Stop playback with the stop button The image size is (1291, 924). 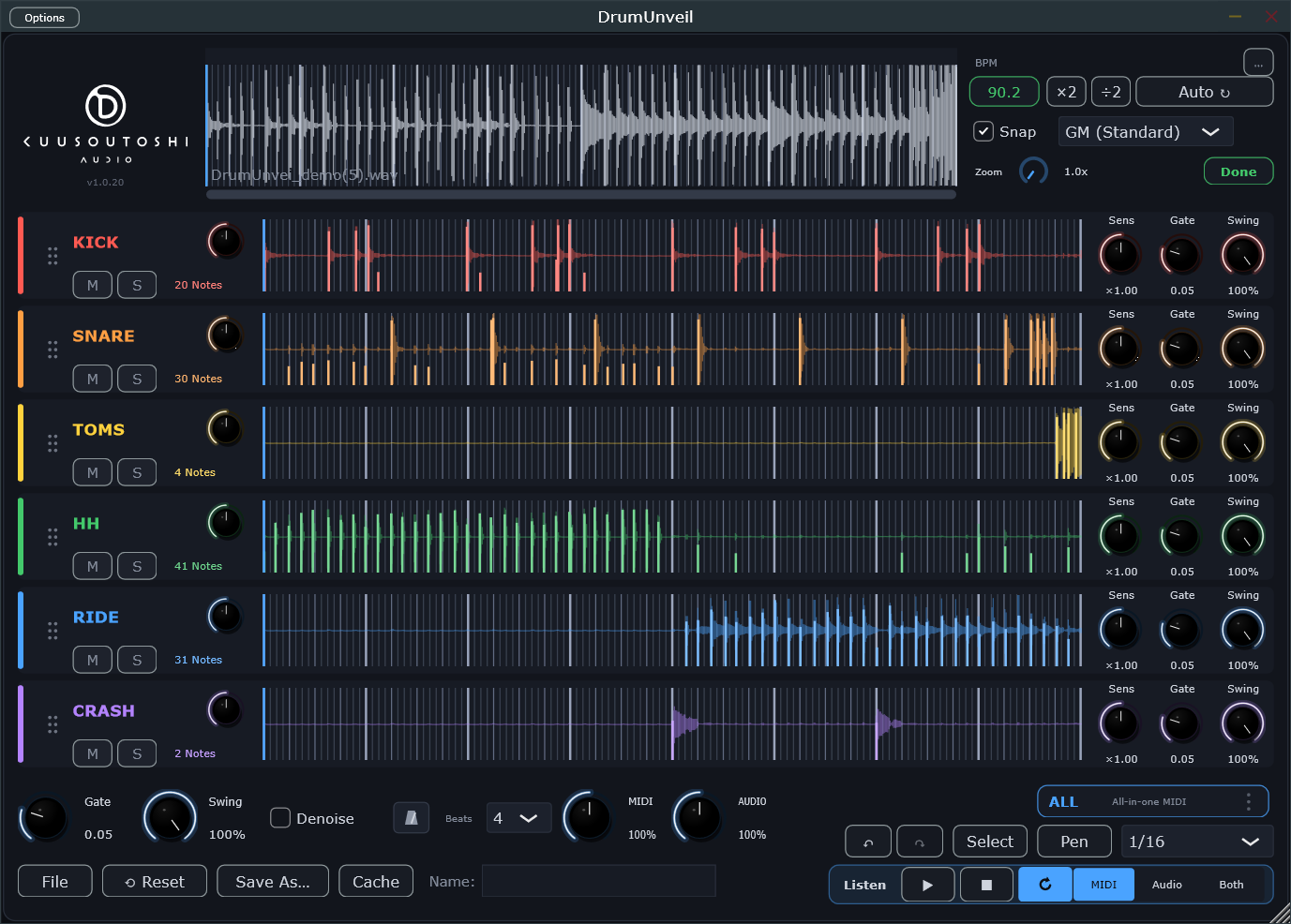pos(986,885)
